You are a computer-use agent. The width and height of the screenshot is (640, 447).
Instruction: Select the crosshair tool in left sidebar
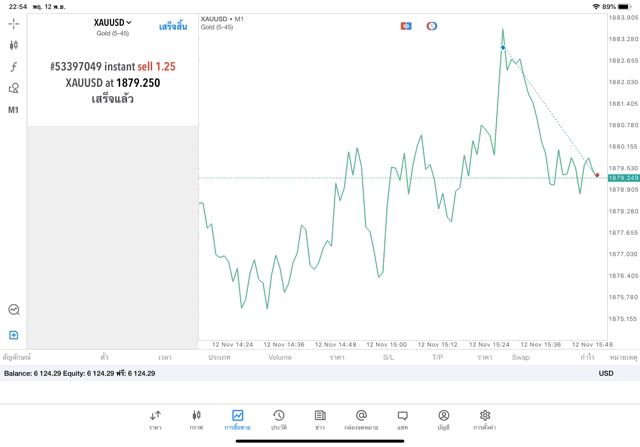click(x=13, y=23)
